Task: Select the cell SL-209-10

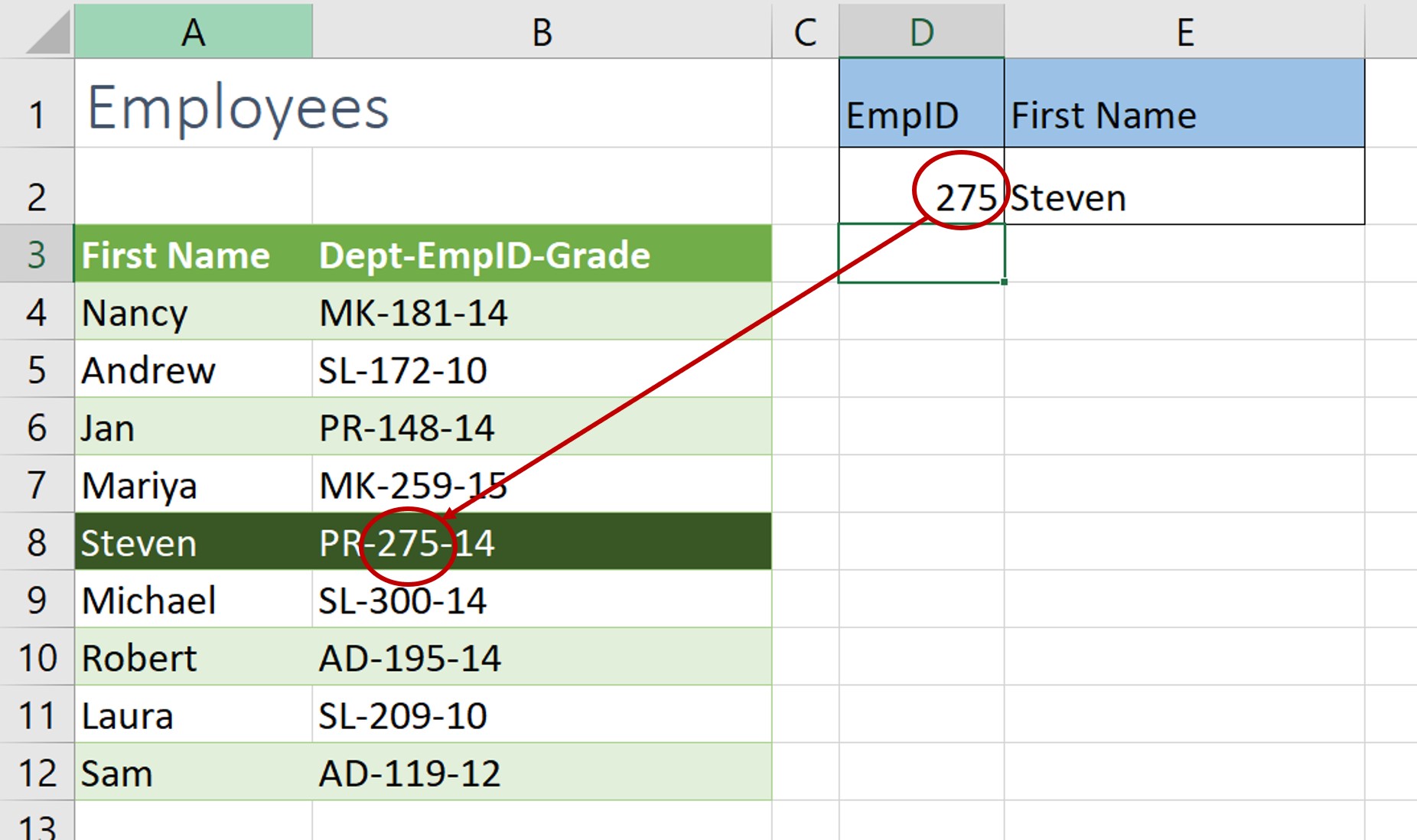Action: (542, 714)
